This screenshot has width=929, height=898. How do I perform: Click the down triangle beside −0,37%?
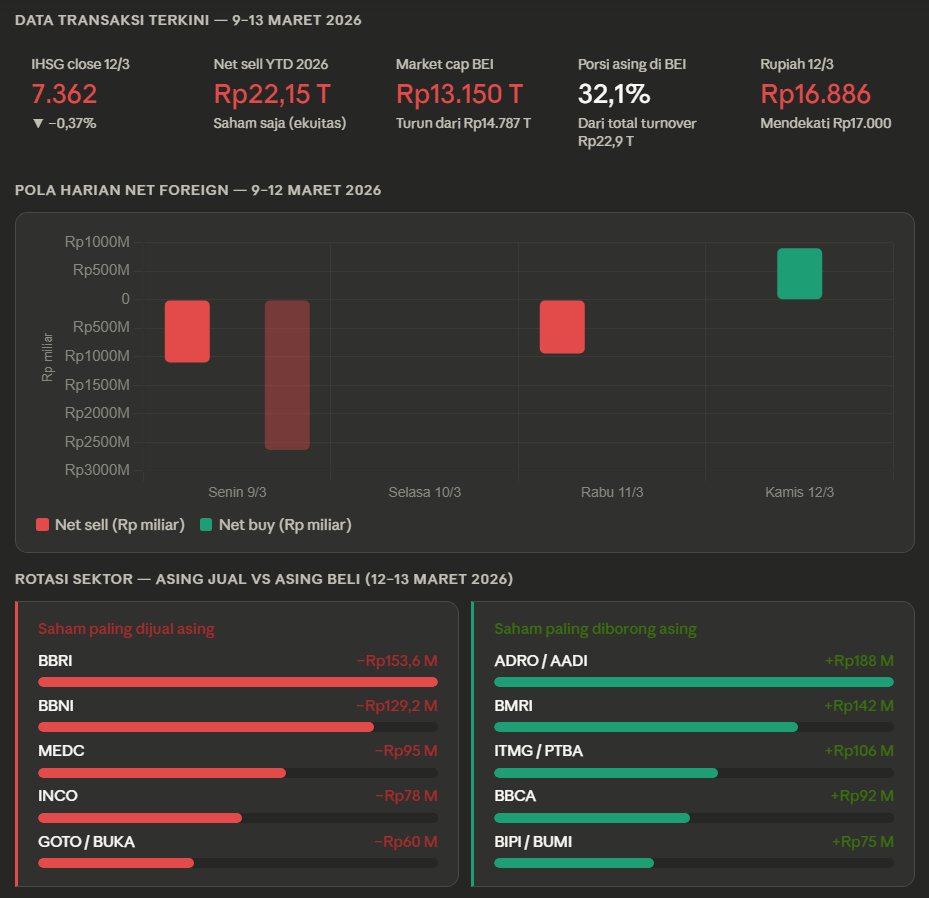(x=38, y=123)
